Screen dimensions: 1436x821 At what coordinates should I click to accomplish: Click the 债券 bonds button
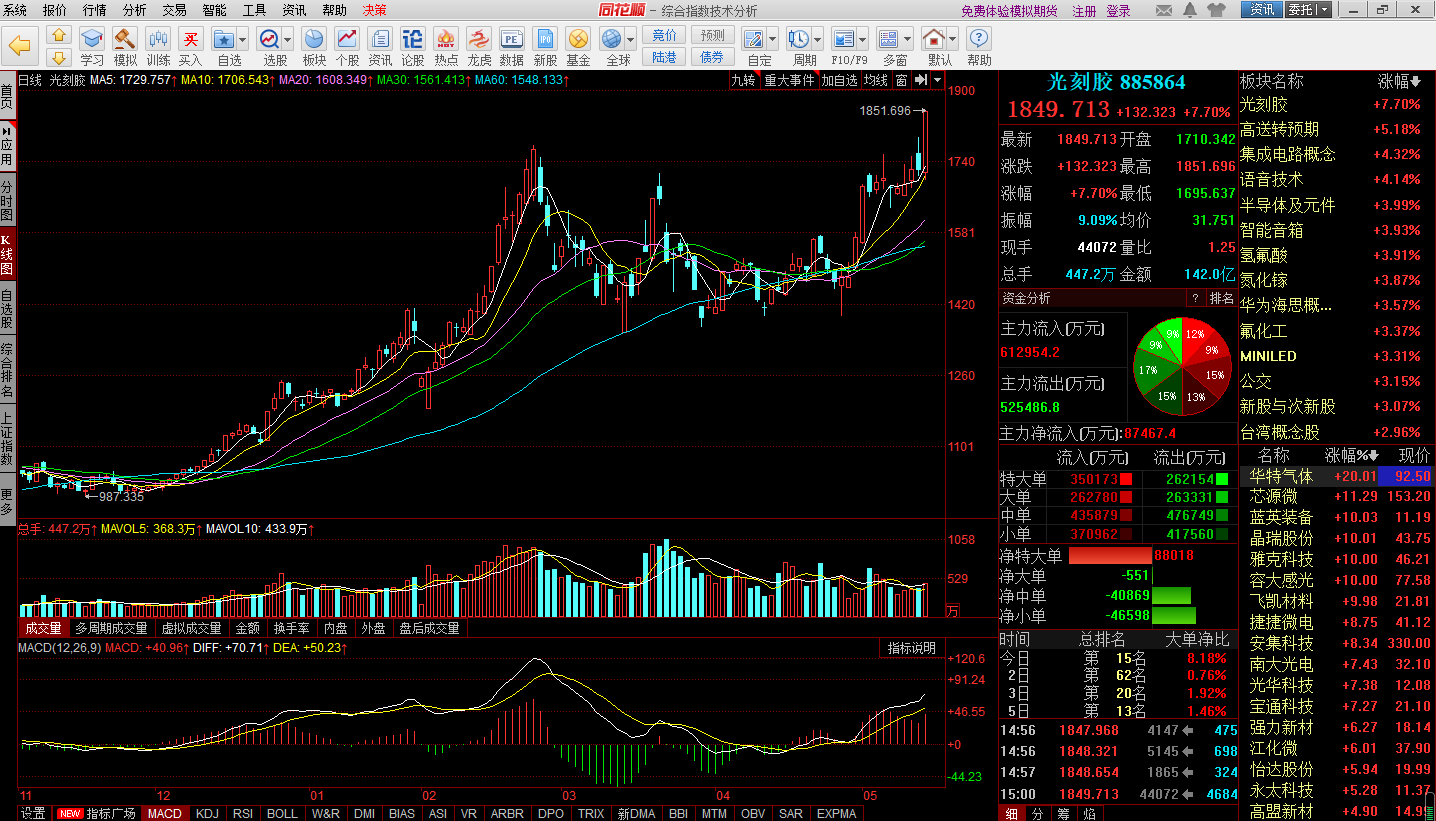coord(712,57)
